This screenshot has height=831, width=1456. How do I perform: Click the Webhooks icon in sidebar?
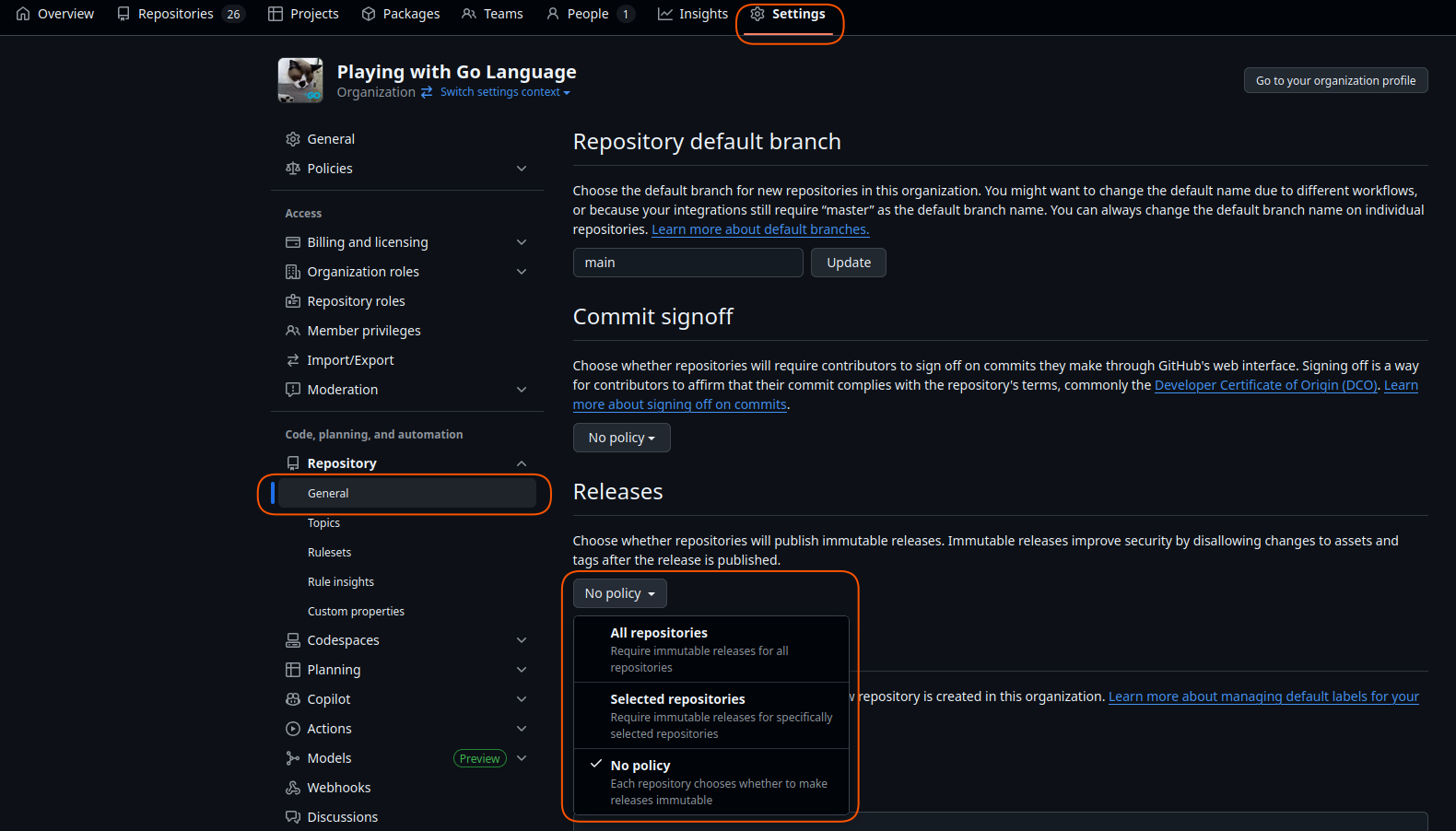[293, 788]
